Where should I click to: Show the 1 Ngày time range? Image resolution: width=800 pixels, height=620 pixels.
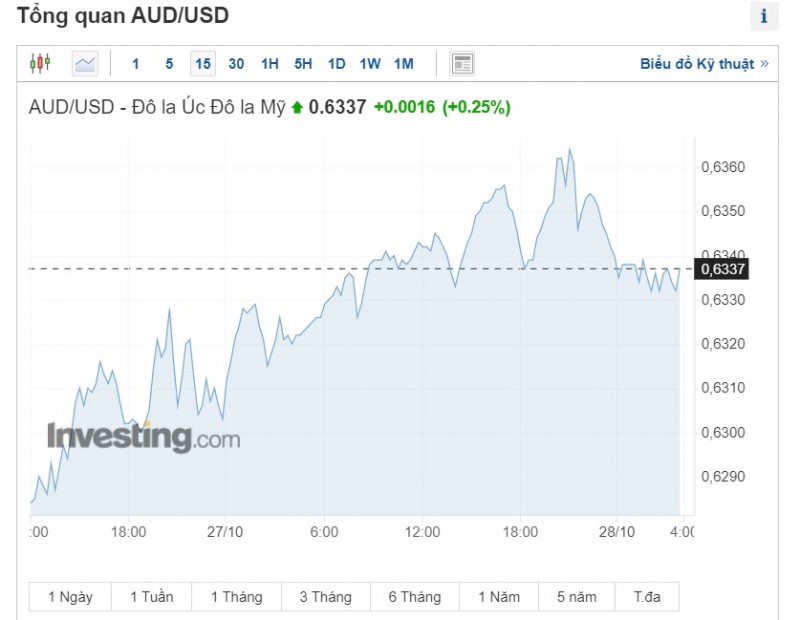pos(70,597)
